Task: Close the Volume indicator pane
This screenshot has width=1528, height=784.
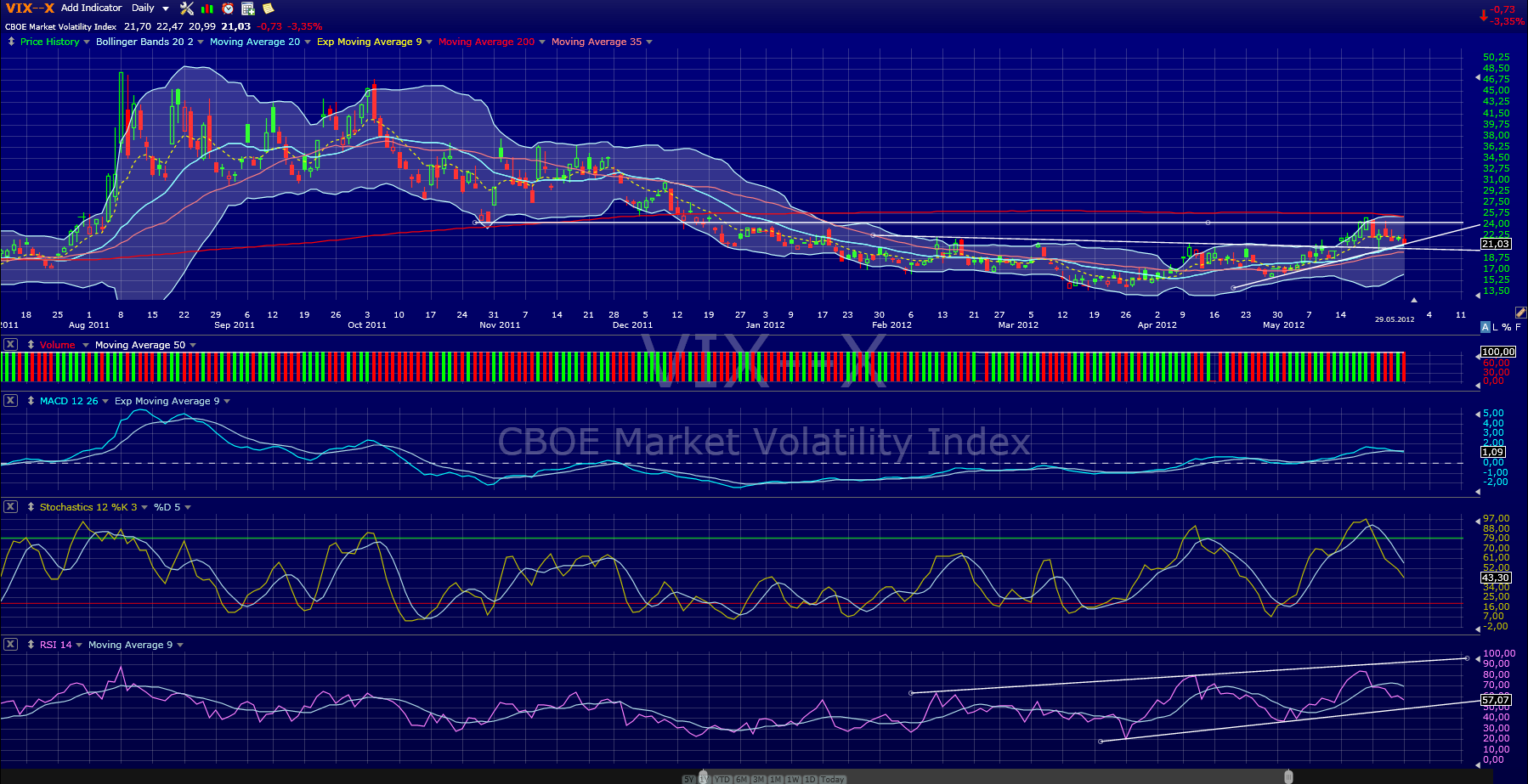Action: [x=10, y=344]
